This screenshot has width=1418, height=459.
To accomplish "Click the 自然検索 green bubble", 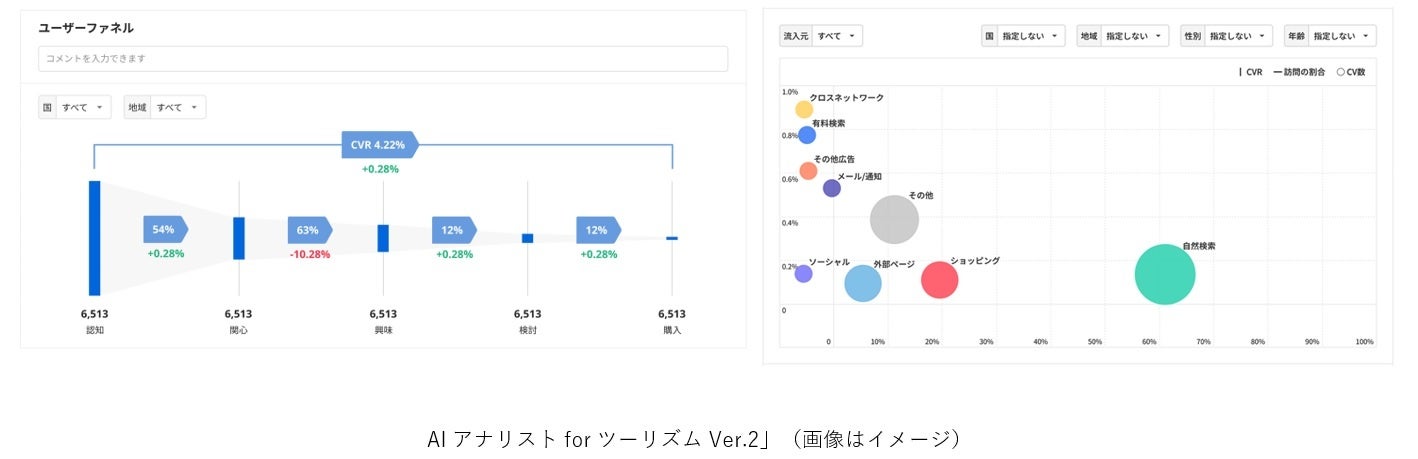I will click(x=1165, y=274).
